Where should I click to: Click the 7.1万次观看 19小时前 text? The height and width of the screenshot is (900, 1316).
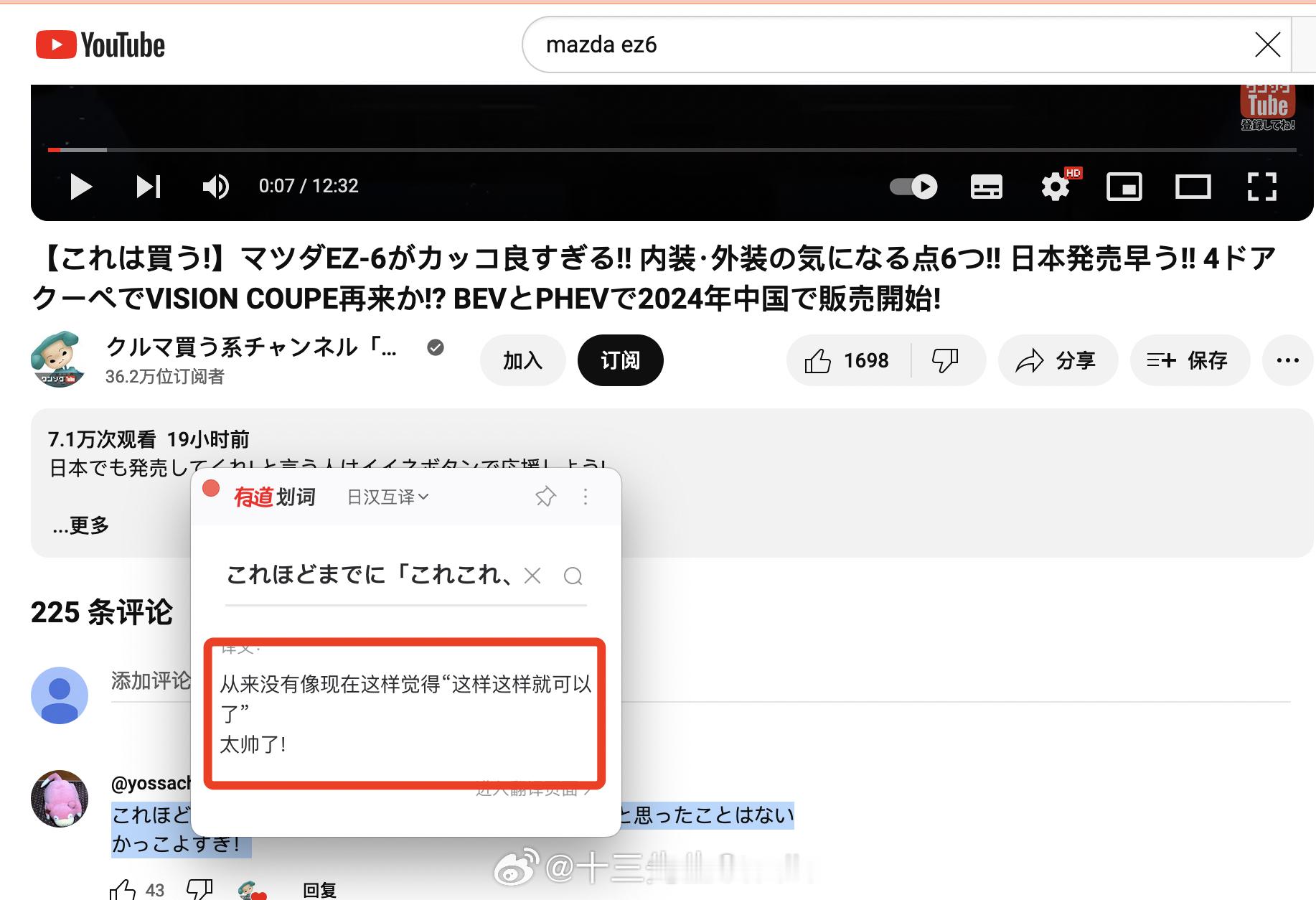tap(149, 439)
